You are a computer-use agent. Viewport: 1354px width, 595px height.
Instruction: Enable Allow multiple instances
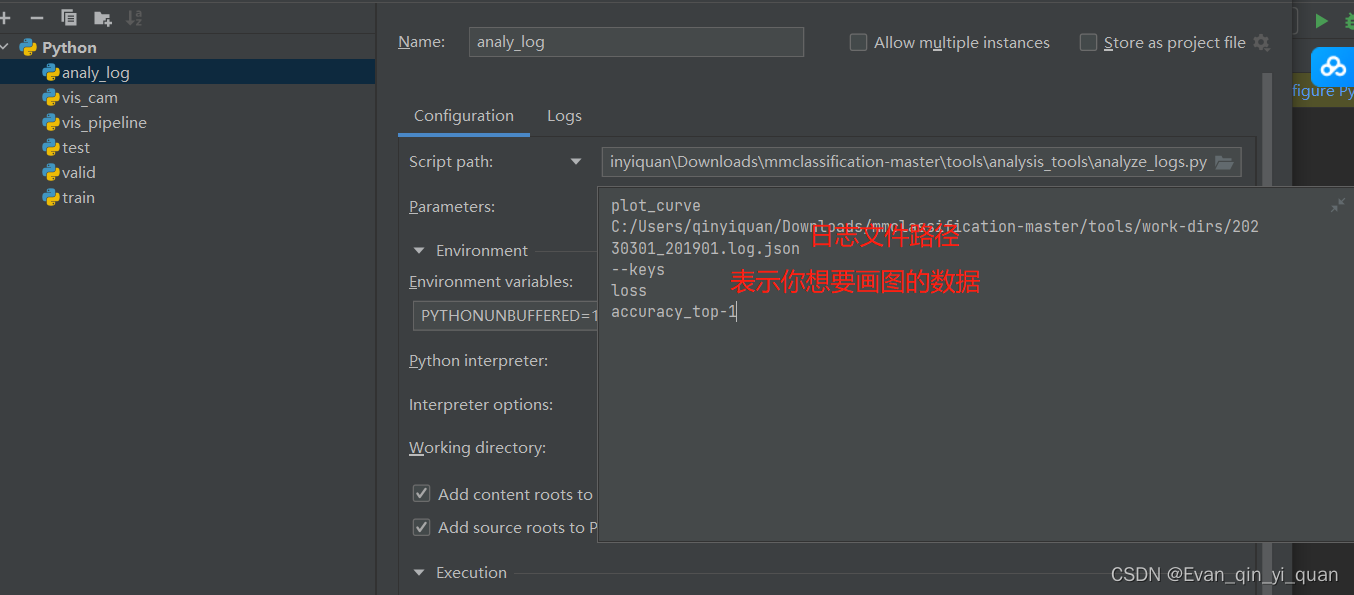point(858,42)
